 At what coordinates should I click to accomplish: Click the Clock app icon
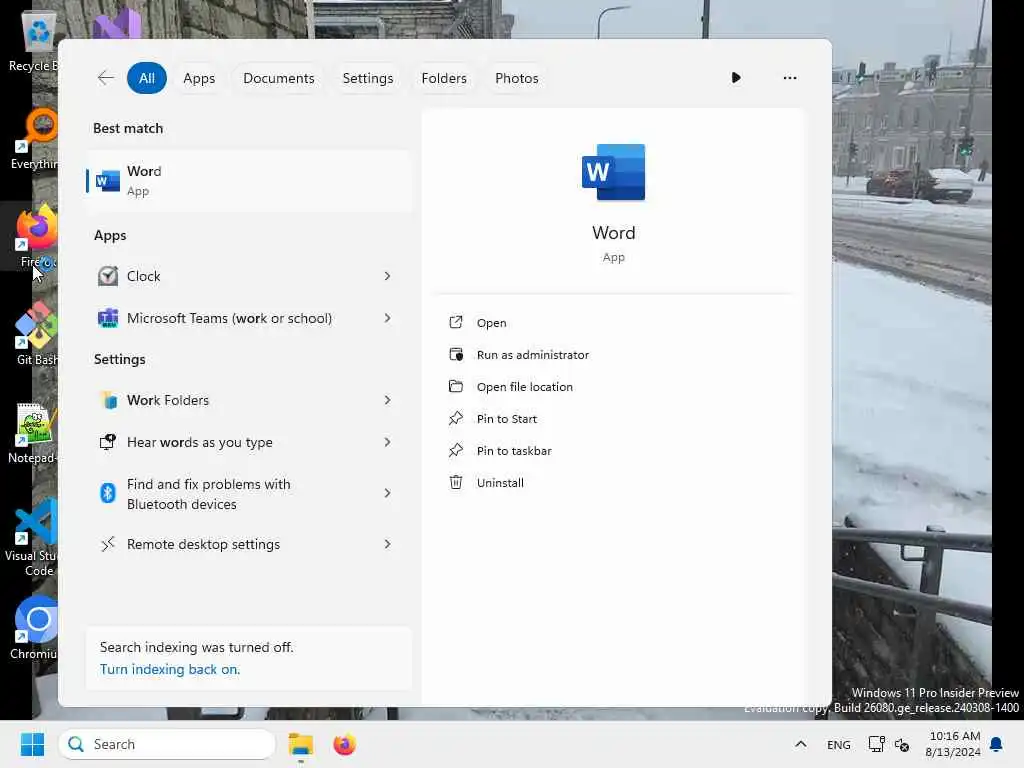point(108,276)
